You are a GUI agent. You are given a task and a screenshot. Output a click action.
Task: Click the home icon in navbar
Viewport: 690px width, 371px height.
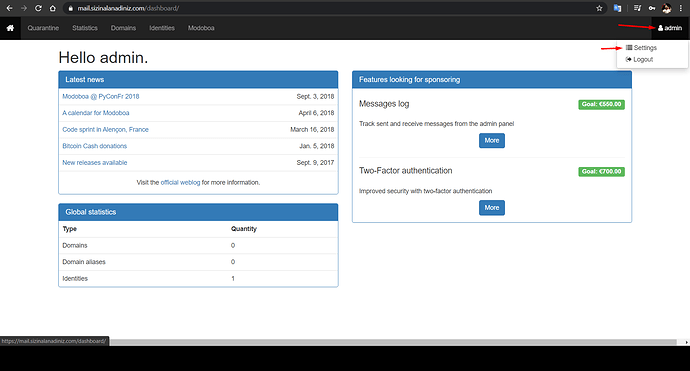(10, 28)
